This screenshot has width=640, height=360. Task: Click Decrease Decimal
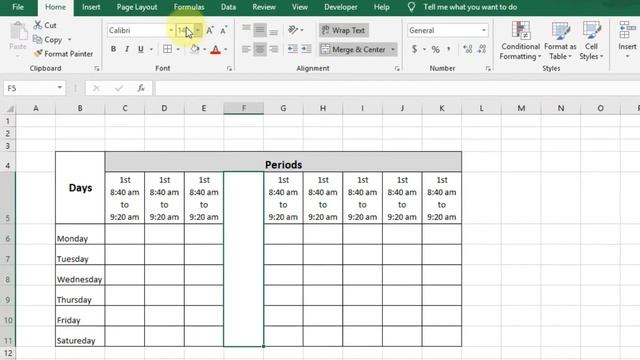(x=482, y=49)
